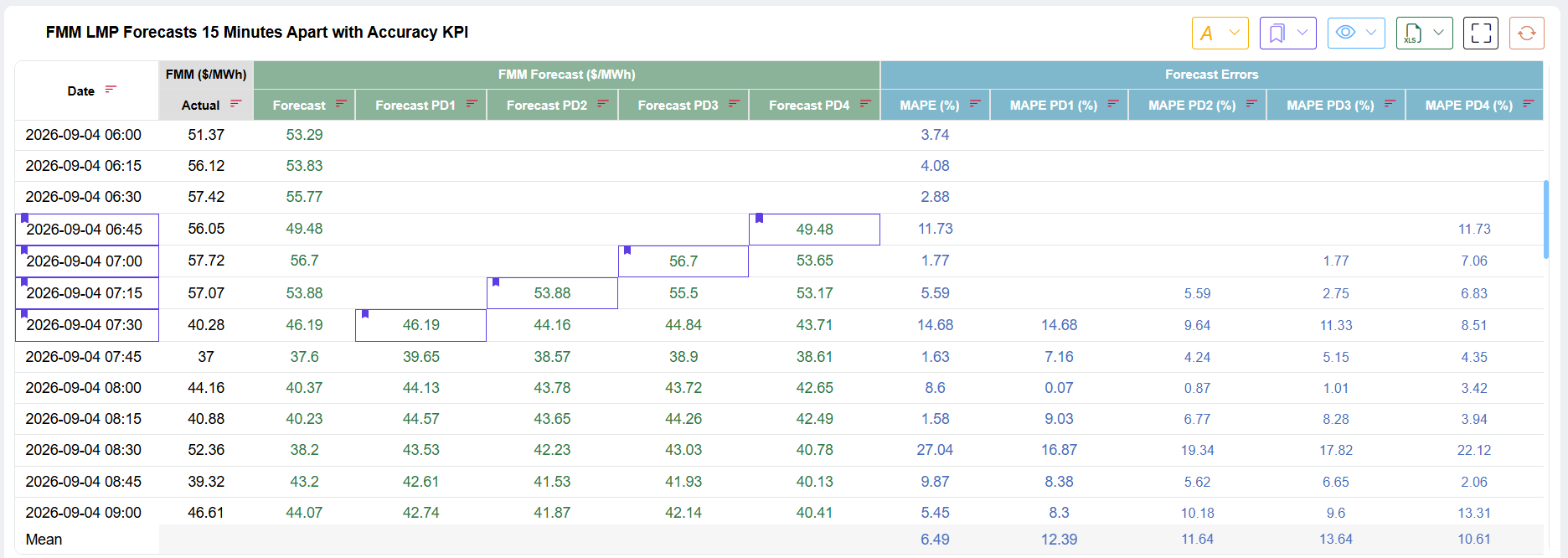
Task: Open fullscreen view of the table
Action: pos(1481,34)
